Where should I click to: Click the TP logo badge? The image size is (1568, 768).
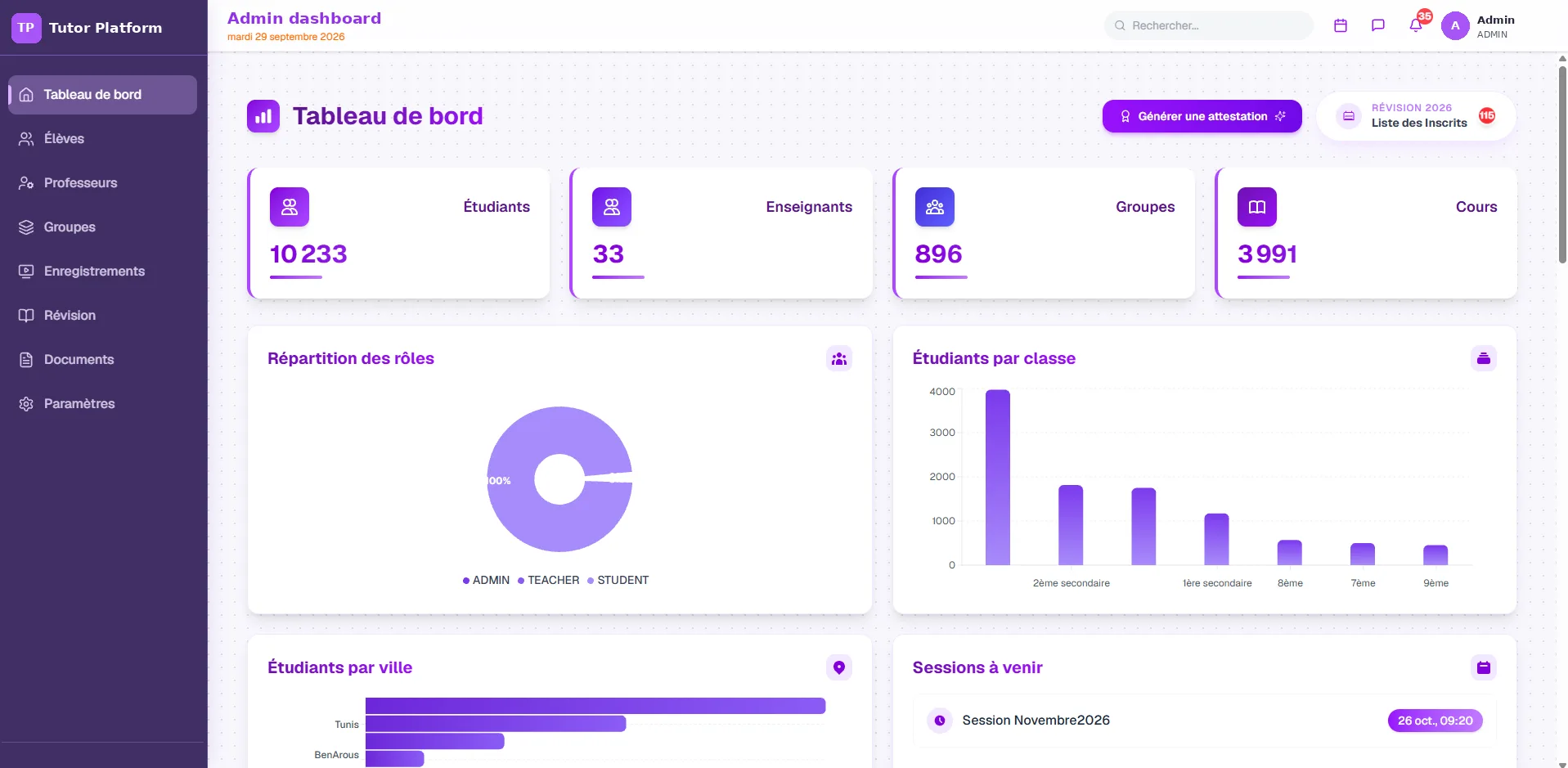[26, 27]
